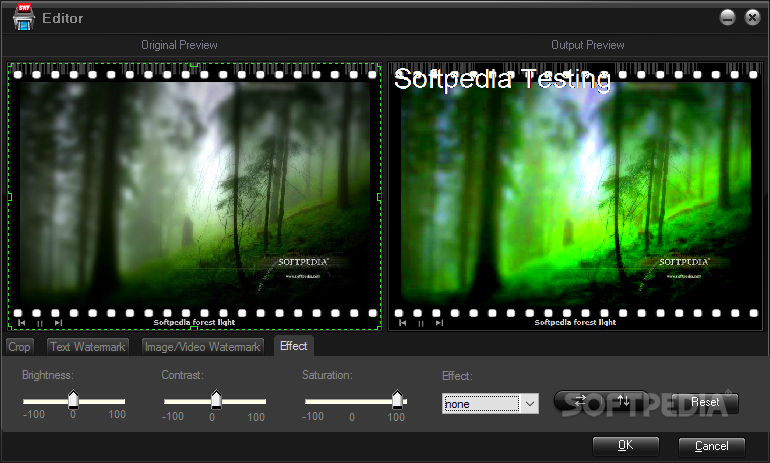Click the SWF Editor app icon

coord(24,17)
